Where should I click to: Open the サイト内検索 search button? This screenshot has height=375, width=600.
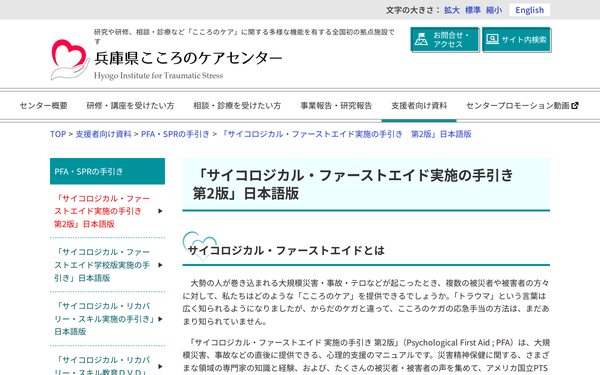click(x=516, y=39)
